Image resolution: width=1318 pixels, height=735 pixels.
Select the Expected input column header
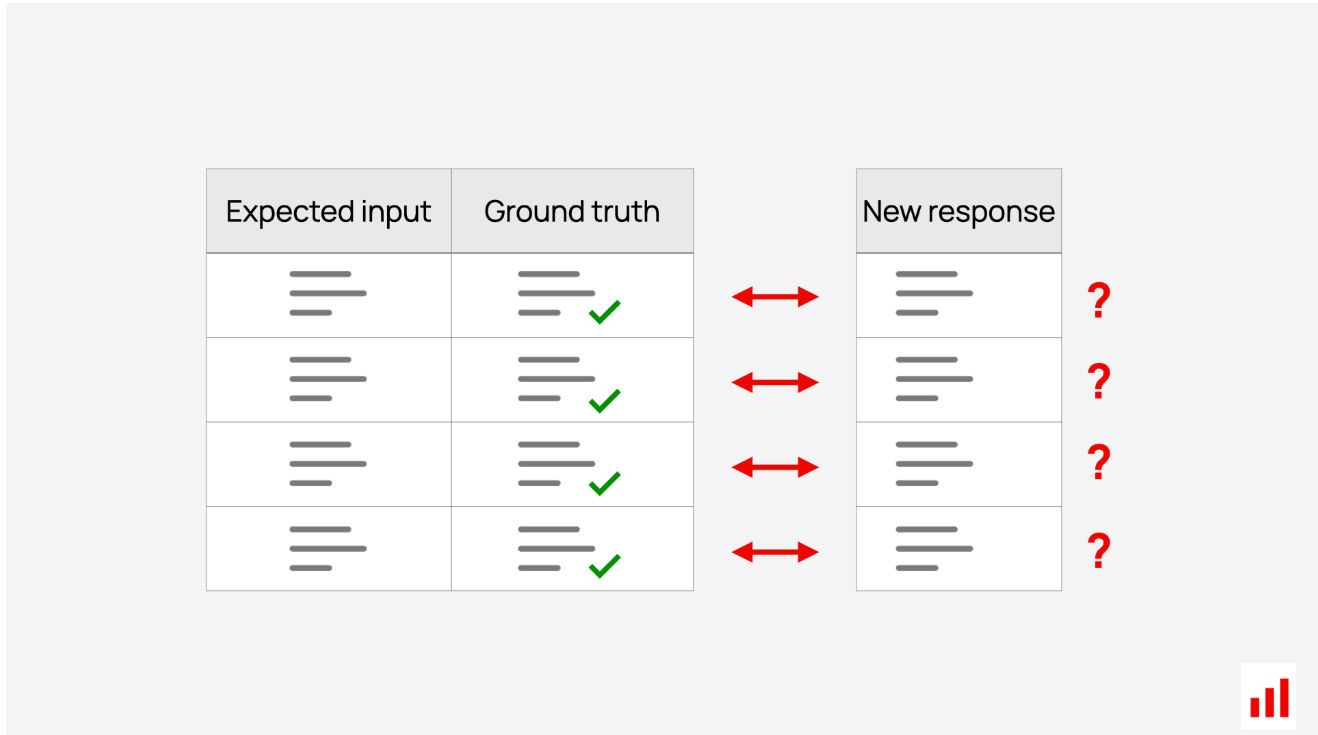pyautogui.click(x=329, y=211)
